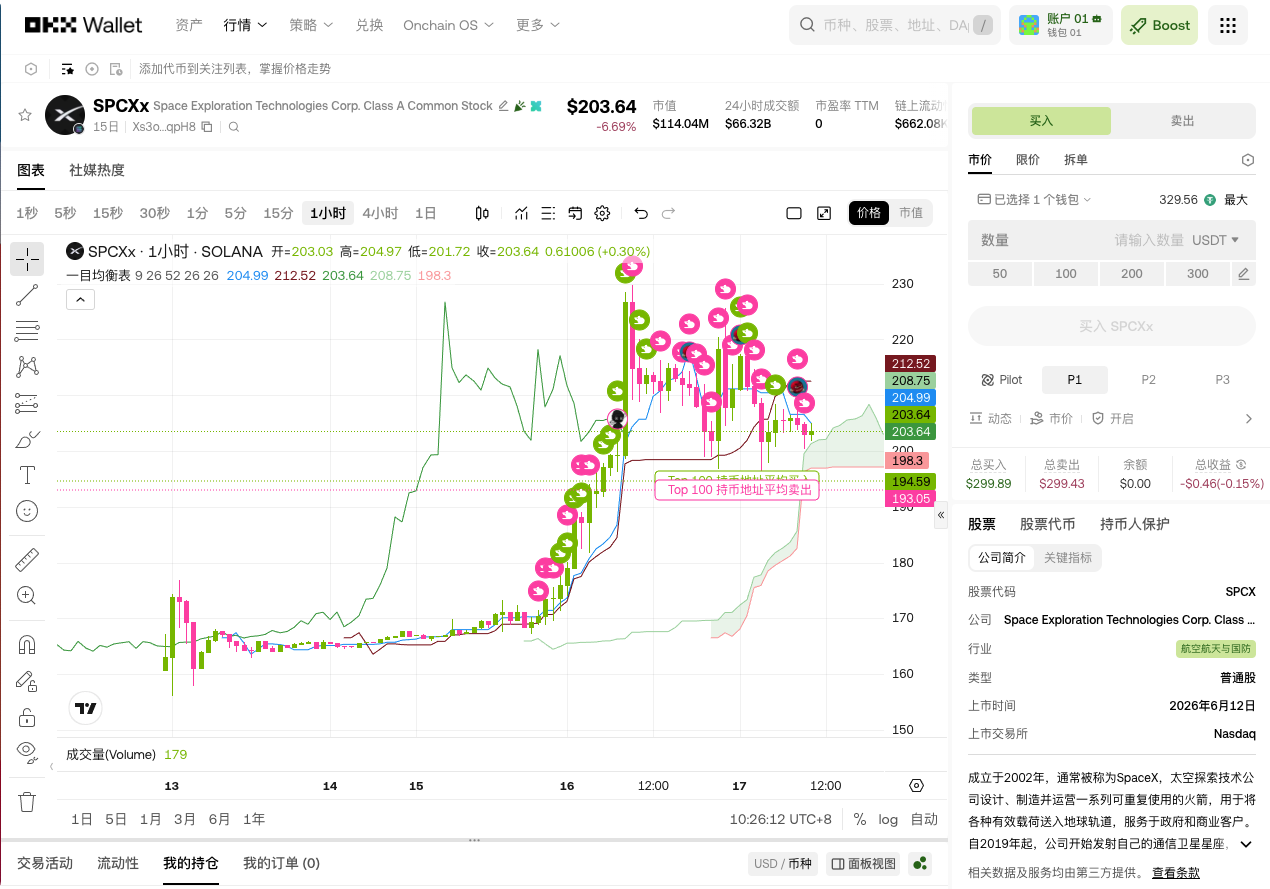1270x889 pixels.
Task: Select the brush drawing tool
Action: pos(27,439)
